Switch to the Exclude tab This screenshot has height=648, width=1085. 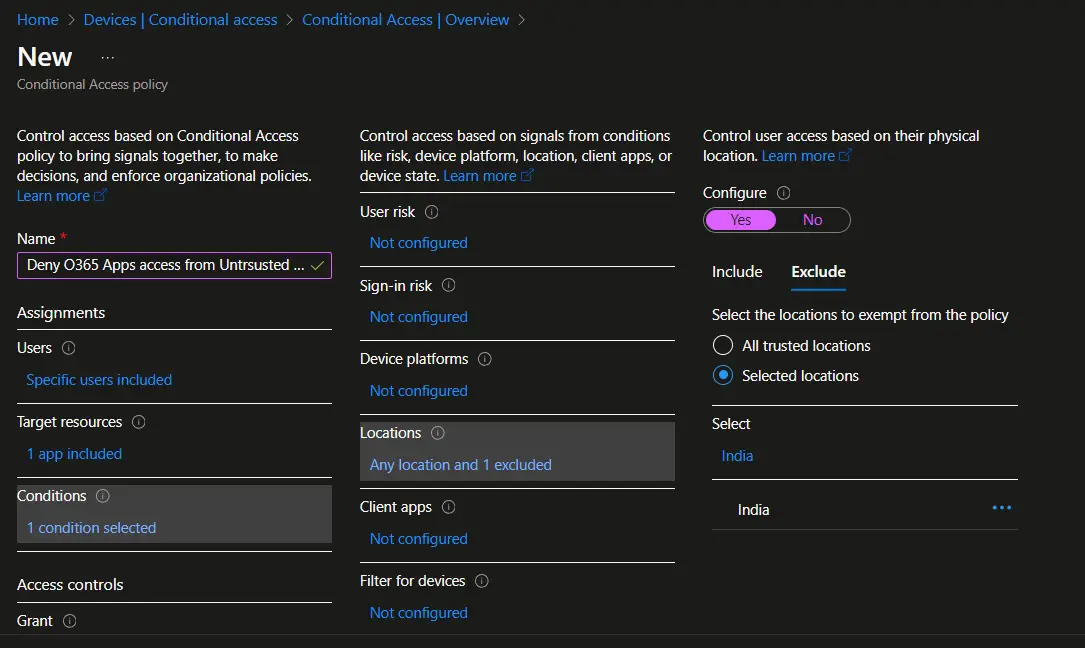point(818,272)
